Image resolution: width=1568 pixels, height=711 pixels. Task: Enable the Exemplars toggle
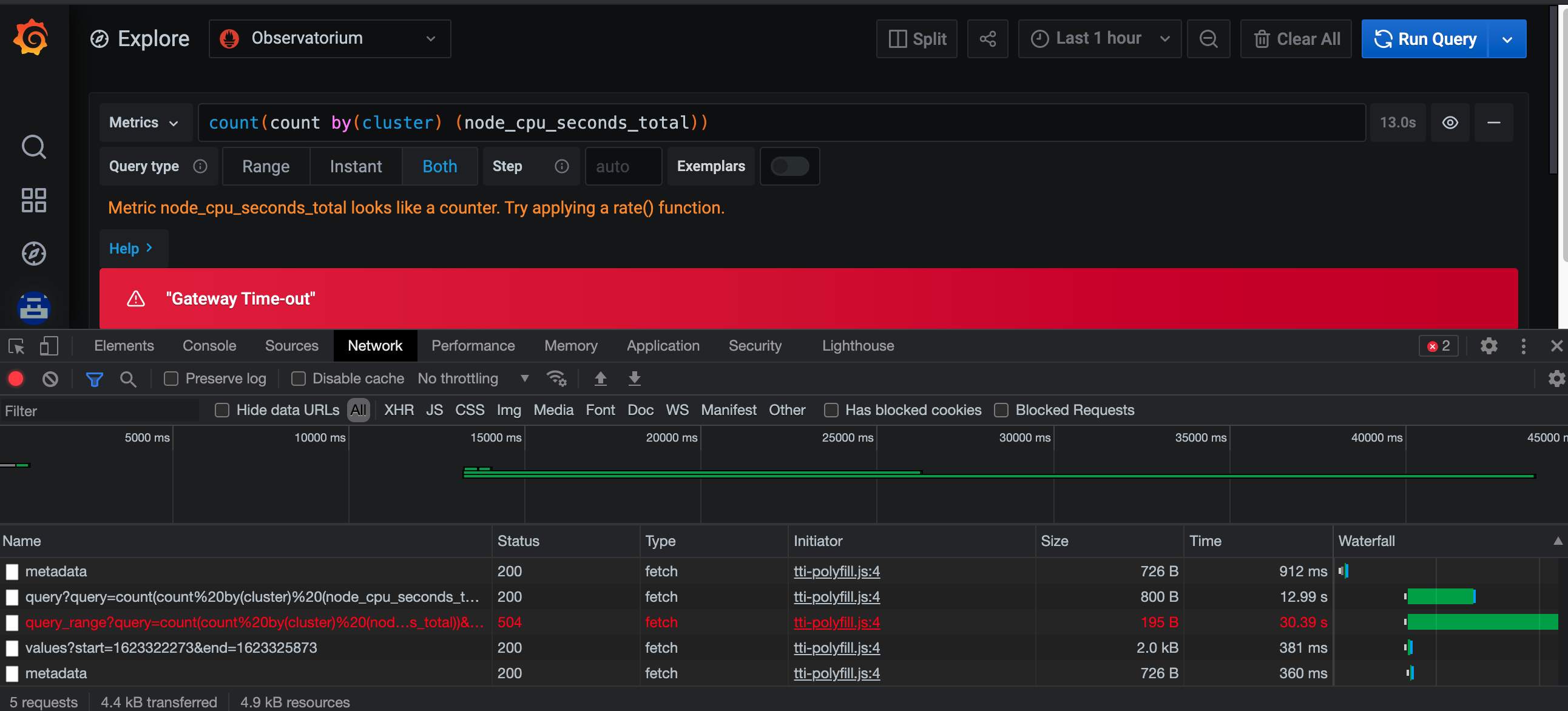789,166
